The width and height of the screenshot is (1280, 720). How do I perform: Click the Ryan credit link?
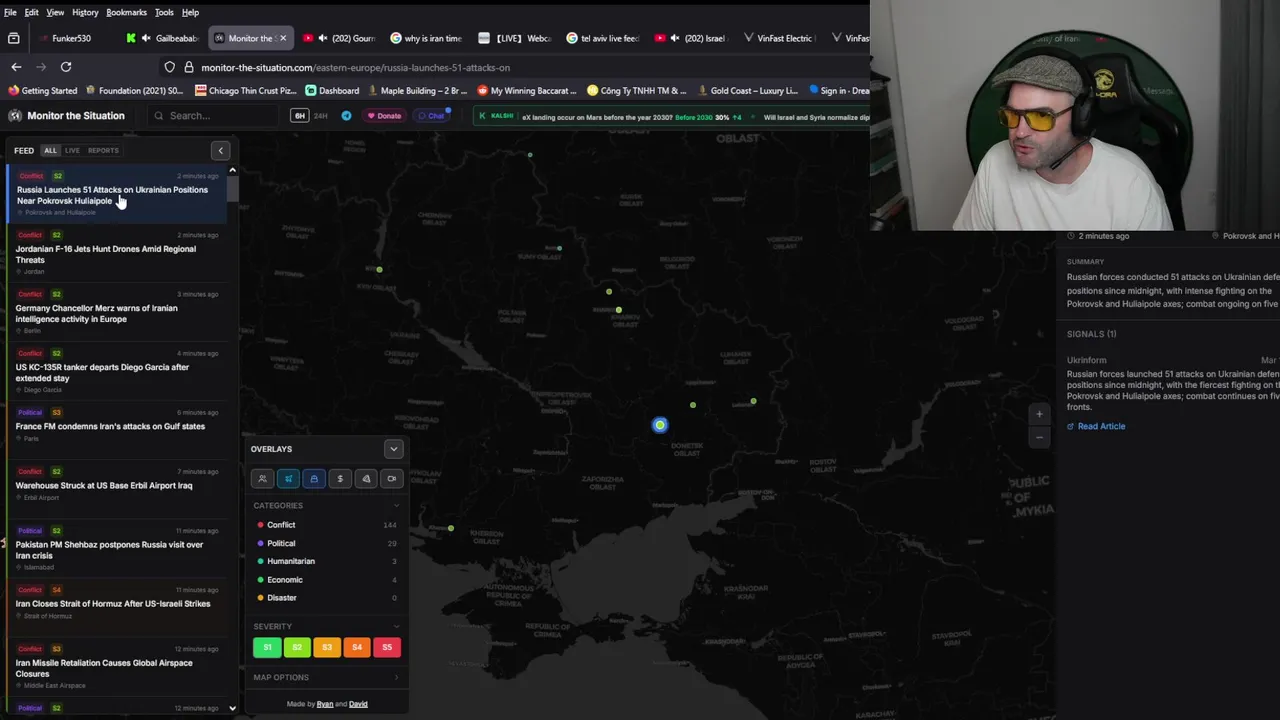[325, 704]
